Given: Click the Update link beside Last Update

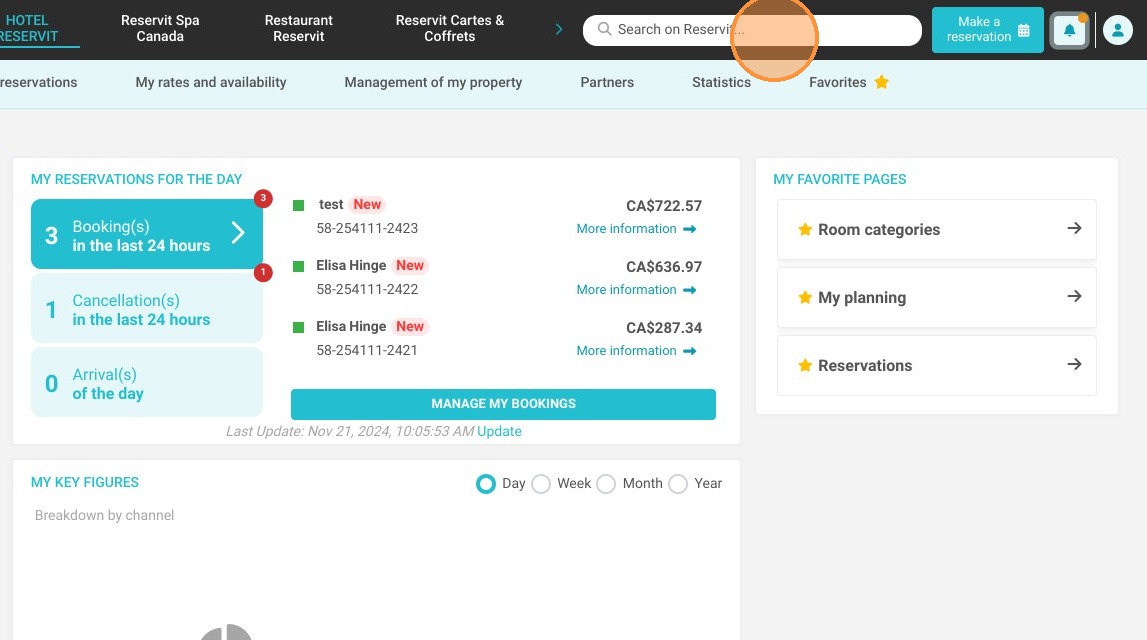Looking at the screenshot, I should (x=499, y=432).
